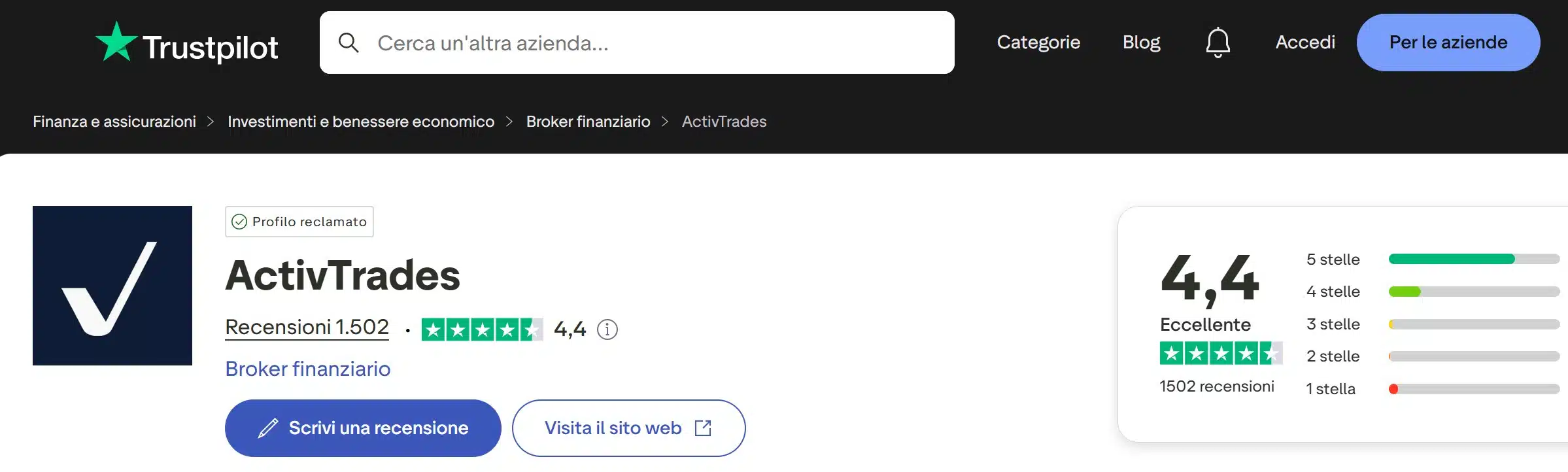Select the Profilo reclamato badge

299,222
